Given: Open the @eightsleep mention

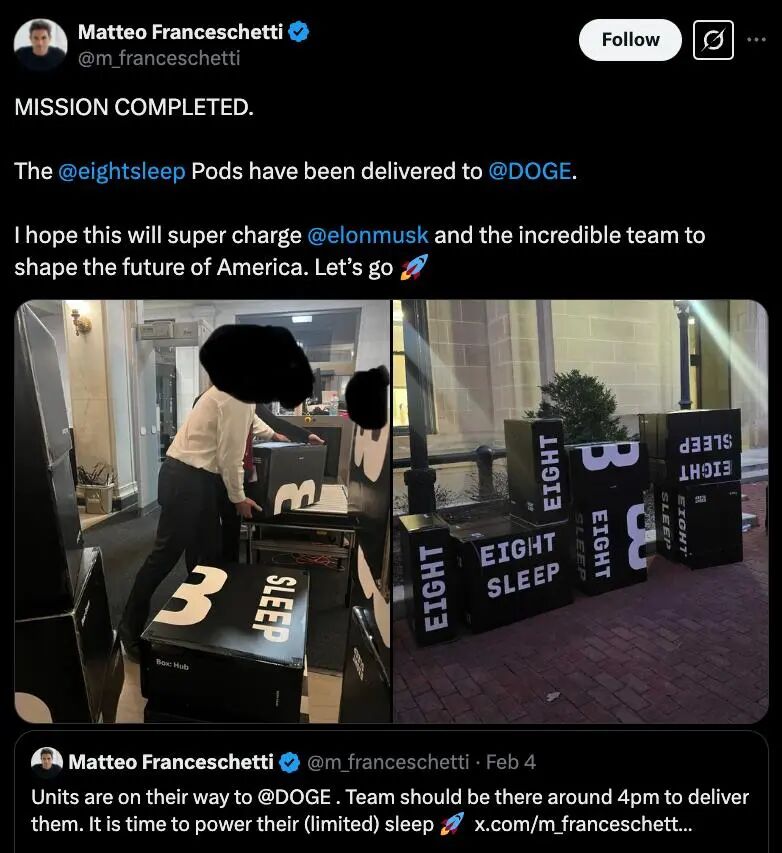Looking at the screenshot, I should [x=122, y=171].
